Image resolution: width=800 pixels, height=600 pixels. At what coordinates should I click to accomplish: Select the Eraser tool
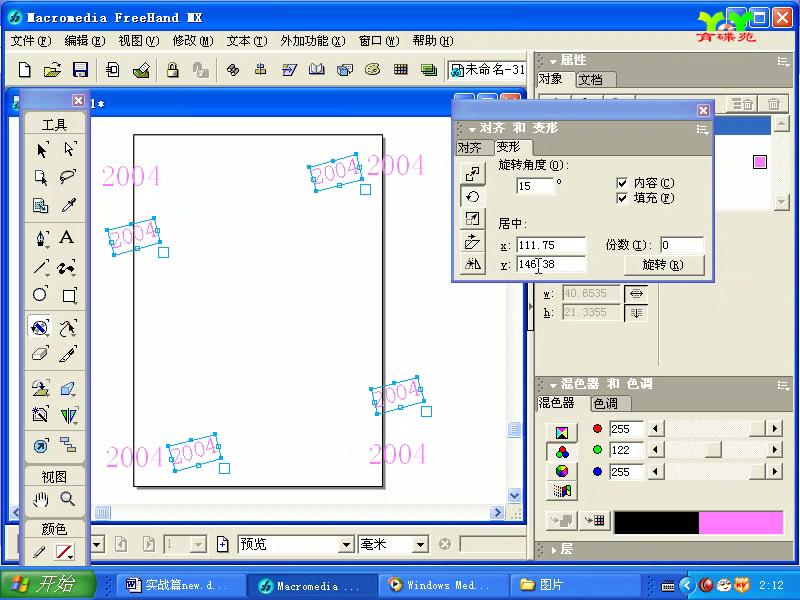click(40, 354)
